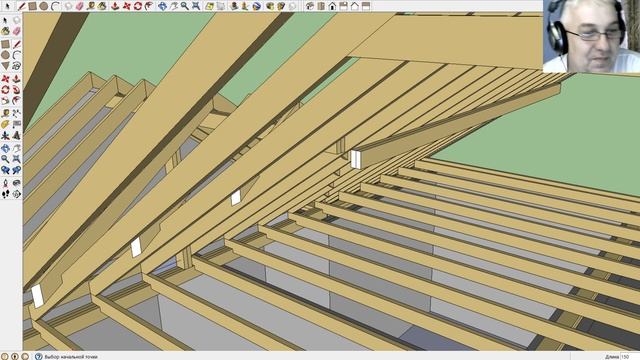640x360 pixels.
Task: Select Text label tool in left palette
Action: [x=16, y=123]
